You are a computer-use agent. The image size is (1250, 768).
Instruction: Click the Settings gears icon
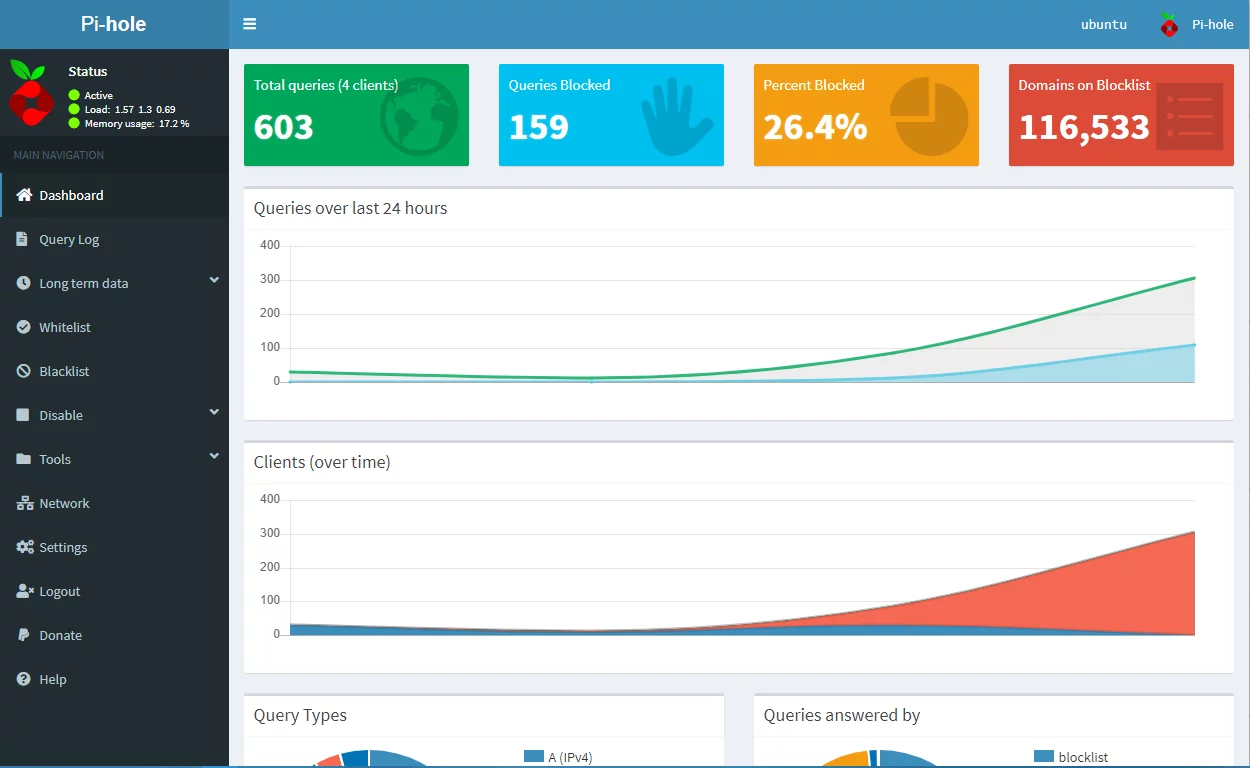coord(24,547)
